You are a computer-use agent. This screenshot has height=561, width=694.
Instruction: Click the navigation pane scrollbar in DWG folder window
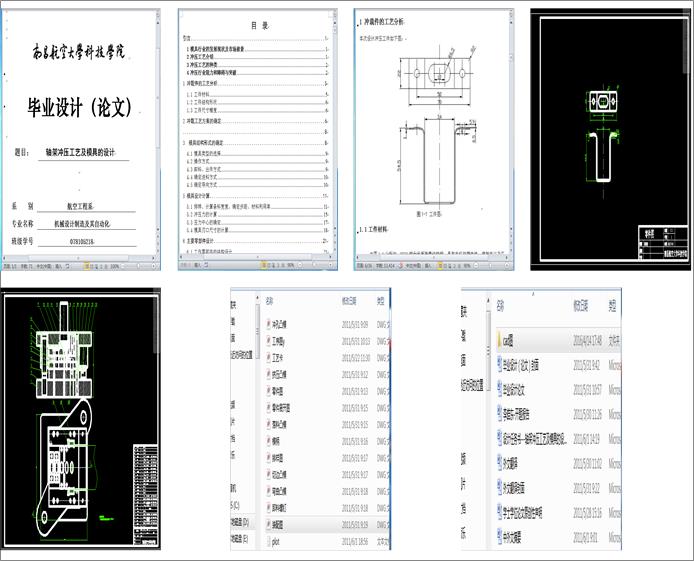(257, 332)
